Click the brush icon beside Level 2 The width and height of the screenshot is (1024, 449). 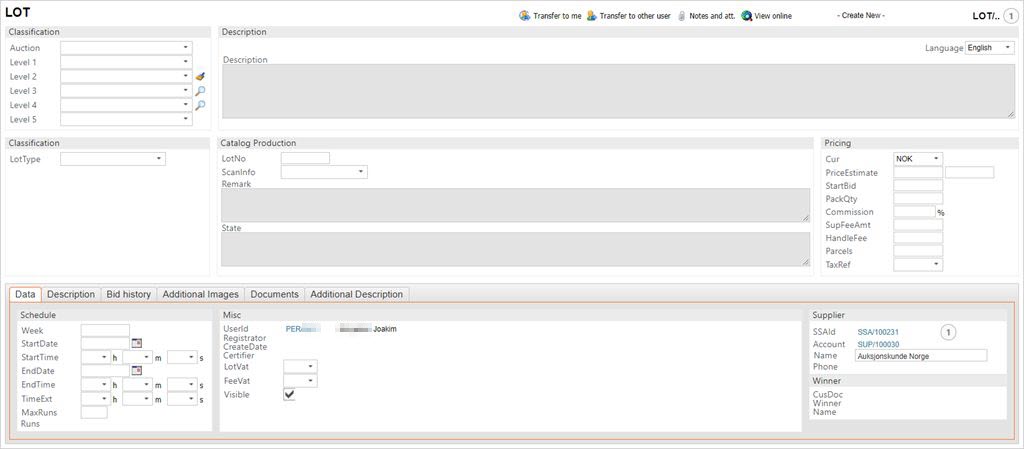200,76
